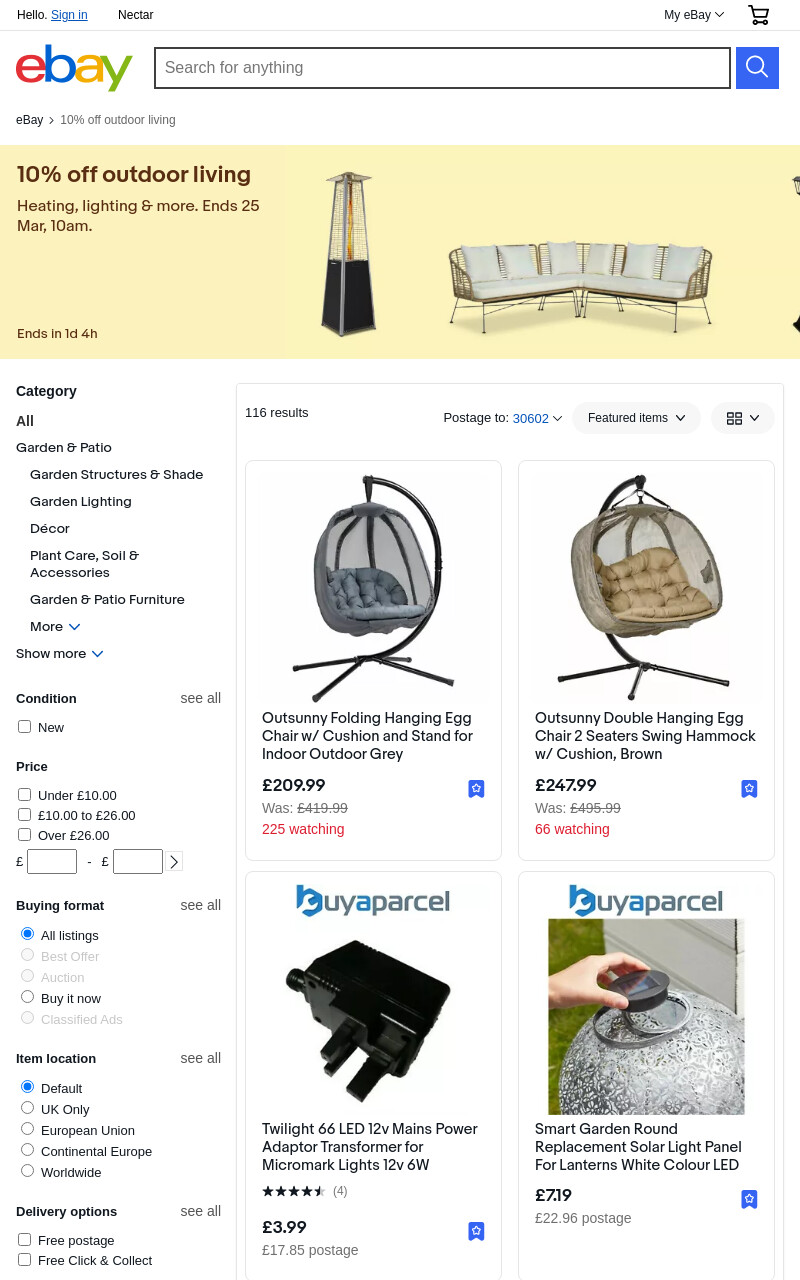Expand the My eBay menu
This screenshot has height=1280, width=800.
[694, 15]
